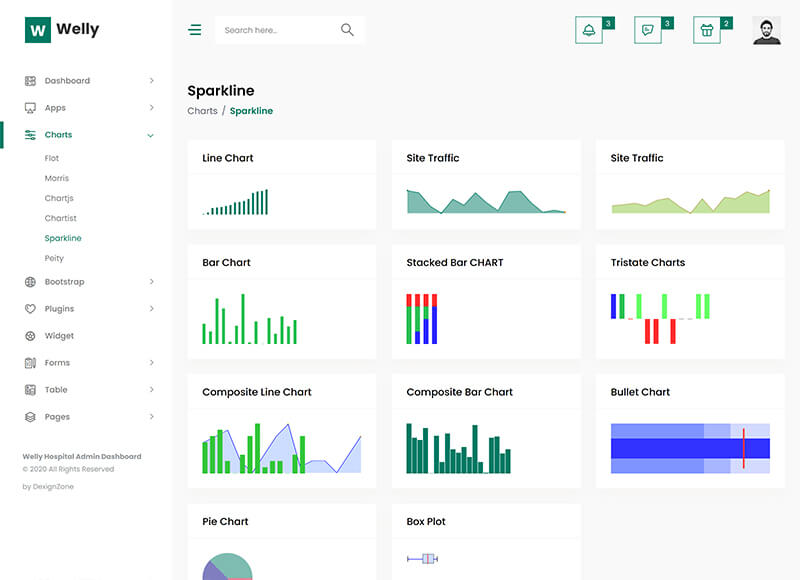800x580 pixels.
Task: Click the Composite Bar Chart graphic
Action: click(458, 448)
